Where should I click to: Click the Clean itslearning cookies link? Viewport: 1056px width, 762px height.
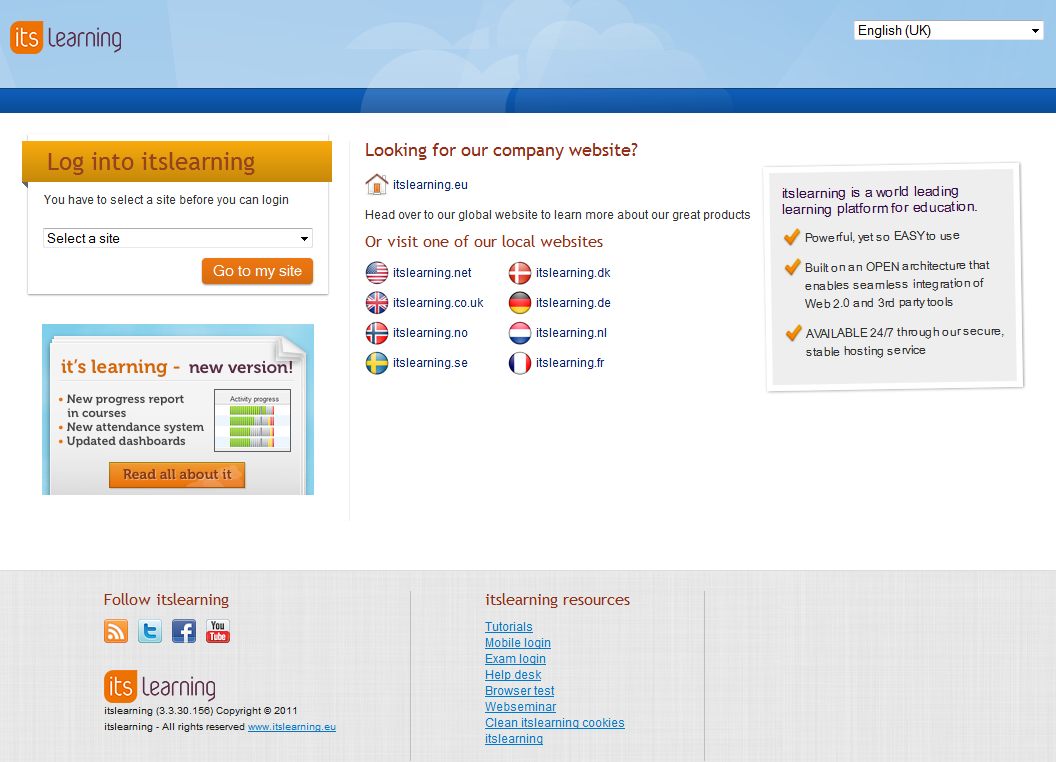click(x=555, y=723)
